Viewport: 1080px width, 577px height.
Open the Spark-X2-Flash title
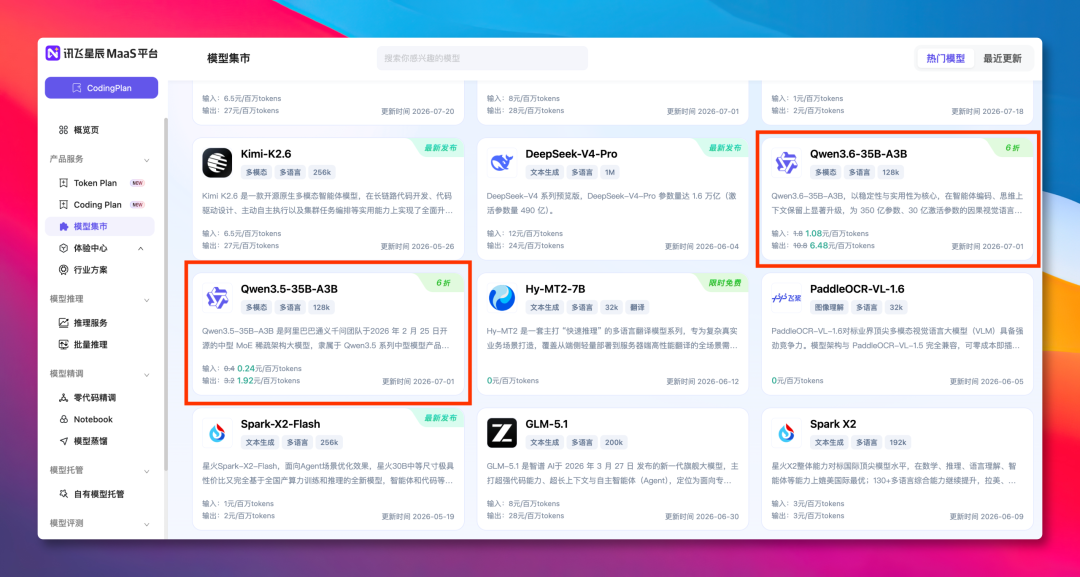point(280,424)
